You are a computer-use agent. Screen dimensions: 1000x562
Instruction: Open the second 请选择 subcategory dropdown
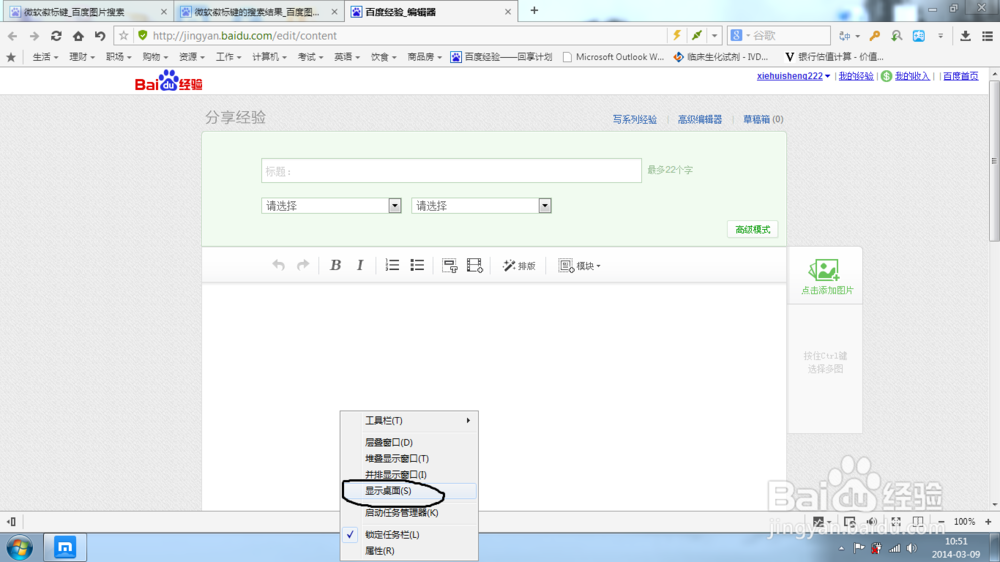click(481, 206)
